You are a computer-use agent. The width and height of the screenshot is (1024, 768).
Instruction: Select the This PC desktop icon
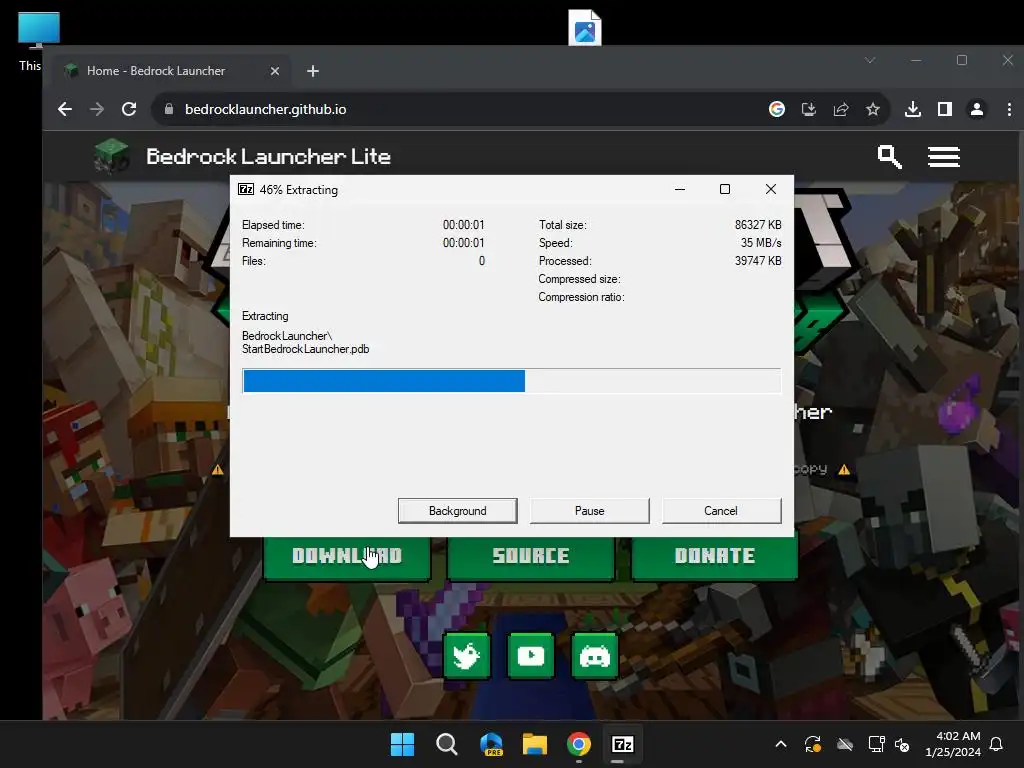[37, 40]
